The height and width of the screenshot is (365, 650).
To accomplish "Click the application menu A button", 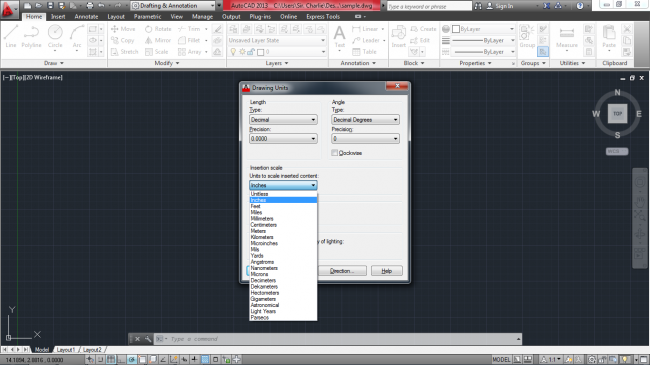I will point(8,10).
